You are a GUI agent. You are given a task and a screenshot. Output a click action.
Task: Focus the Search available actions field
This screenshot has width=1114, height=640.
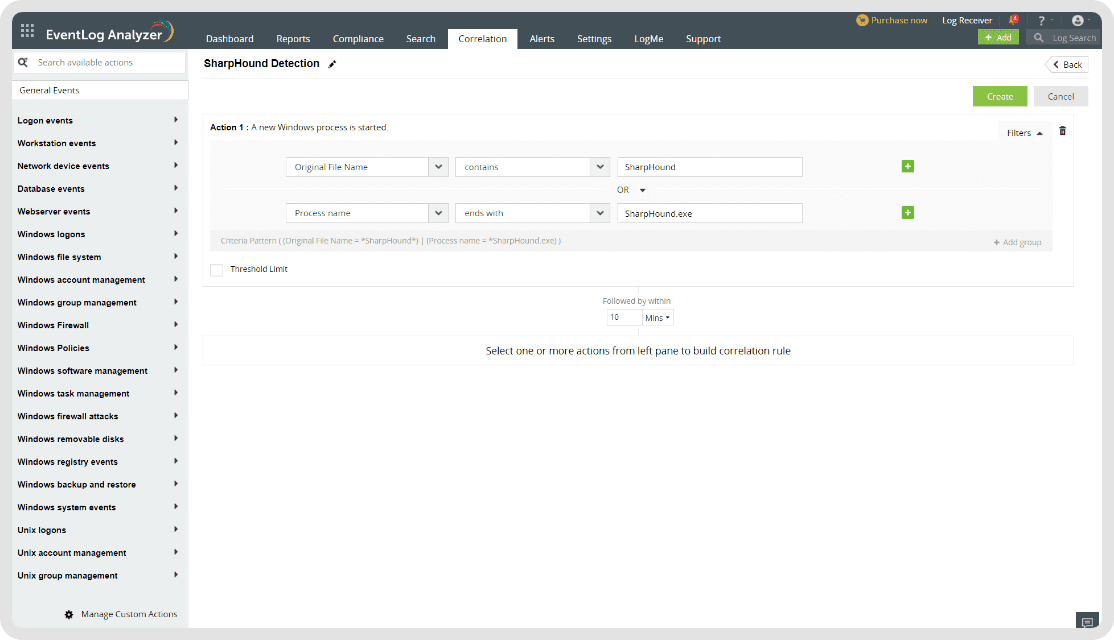(x=99, y=63)
